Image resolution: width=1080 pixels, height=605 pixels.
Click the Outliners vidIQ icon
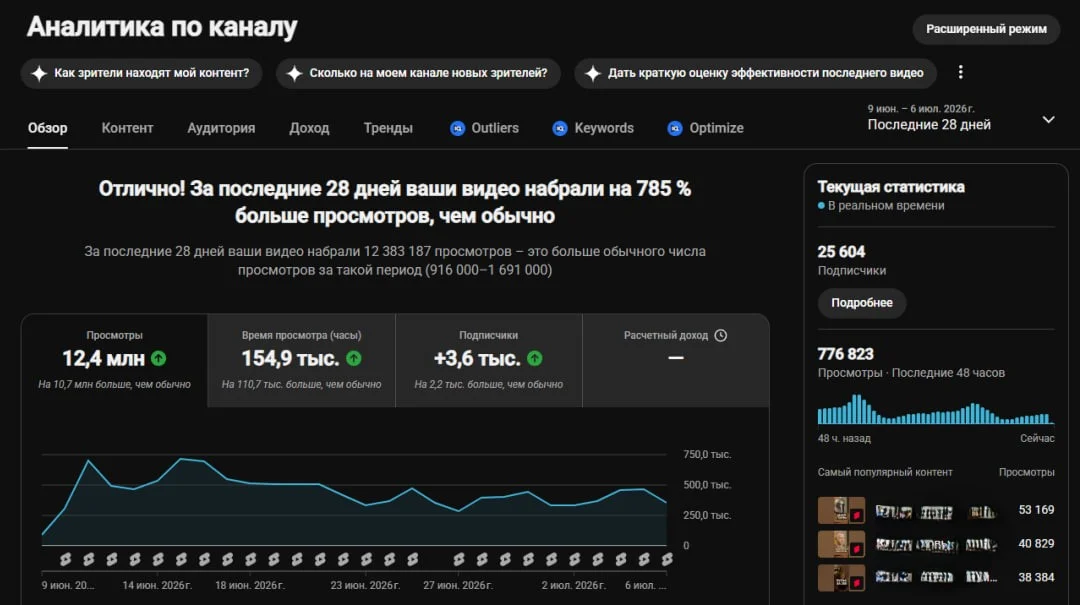pos(457,128)
